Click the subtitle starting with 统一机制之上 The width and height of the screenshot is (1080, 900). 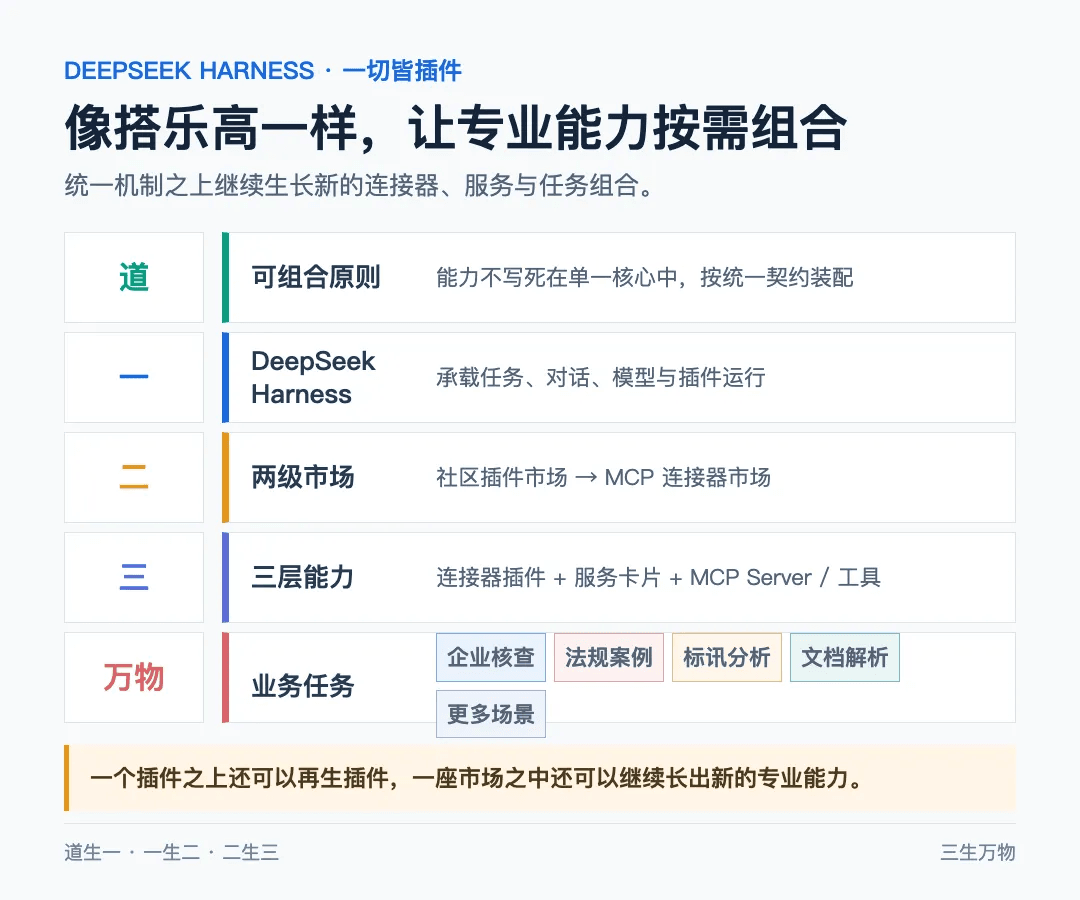[x=359, y=185]
